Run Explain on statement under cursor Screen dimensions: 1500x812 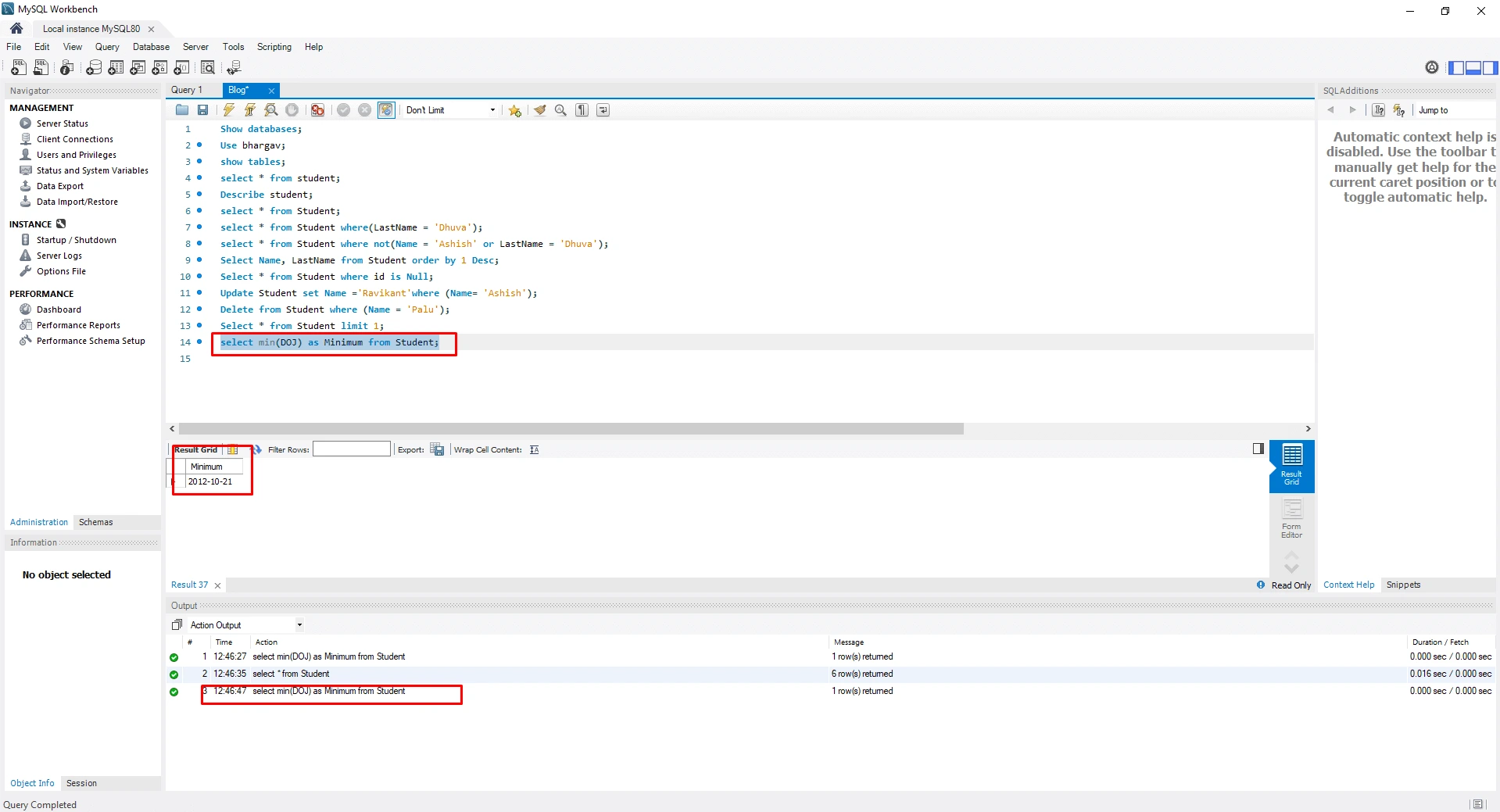270,110
